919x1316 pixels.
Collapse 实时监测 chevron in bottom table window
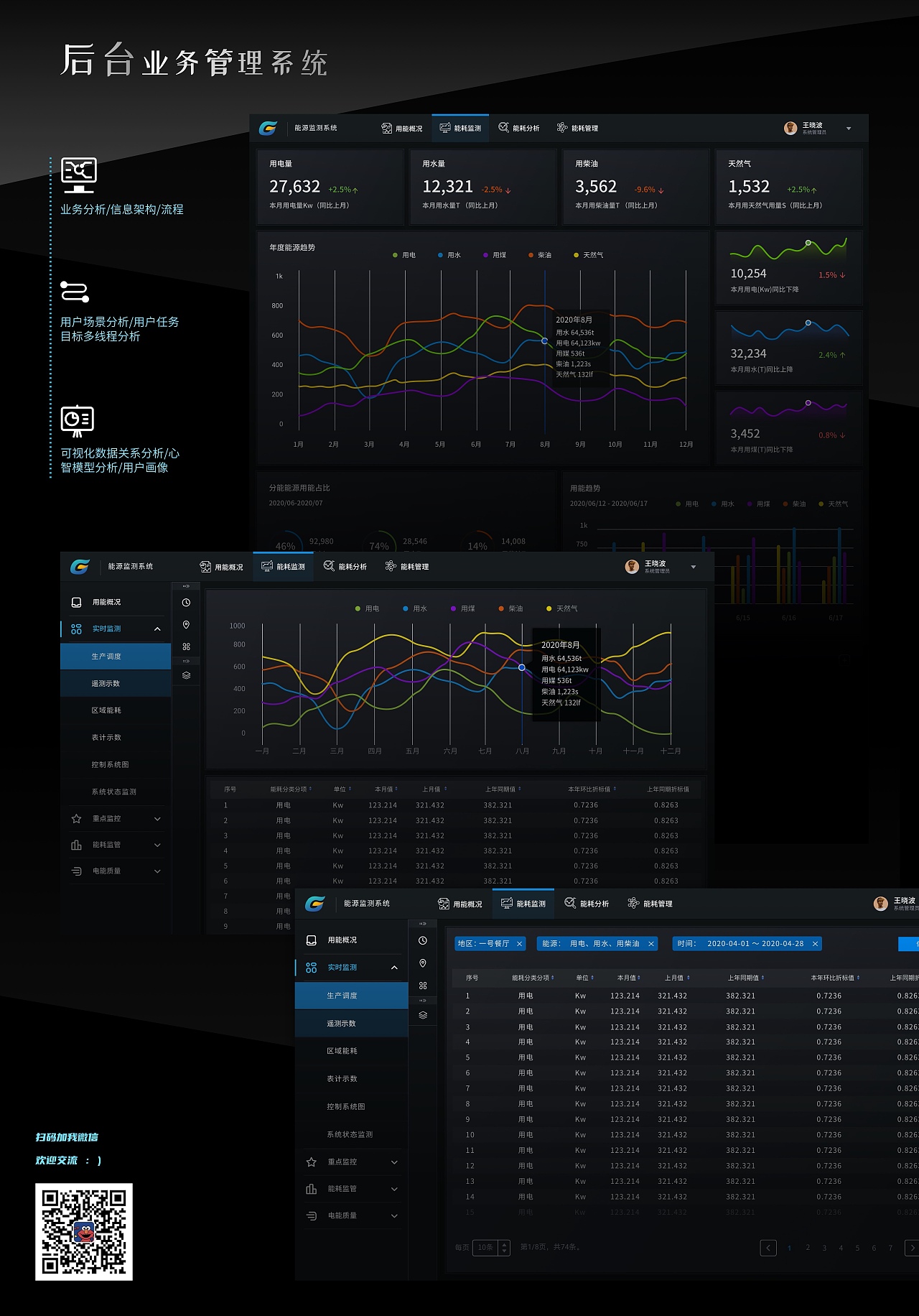pos(394,968)
